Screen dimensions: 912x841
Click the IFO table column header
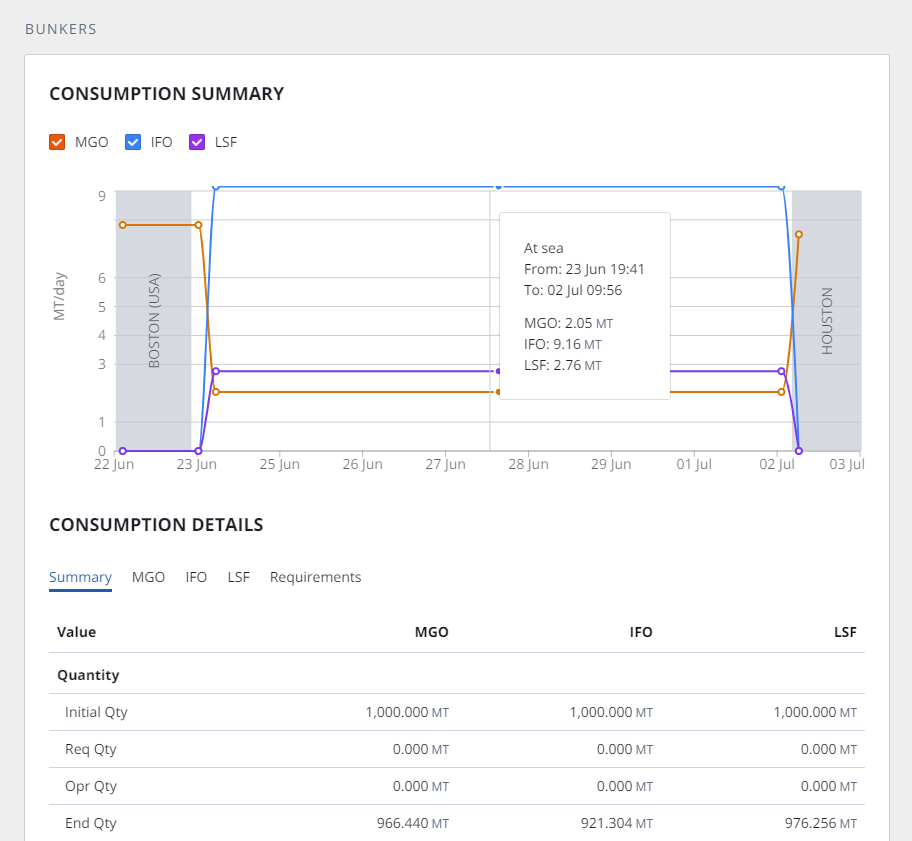641,632
